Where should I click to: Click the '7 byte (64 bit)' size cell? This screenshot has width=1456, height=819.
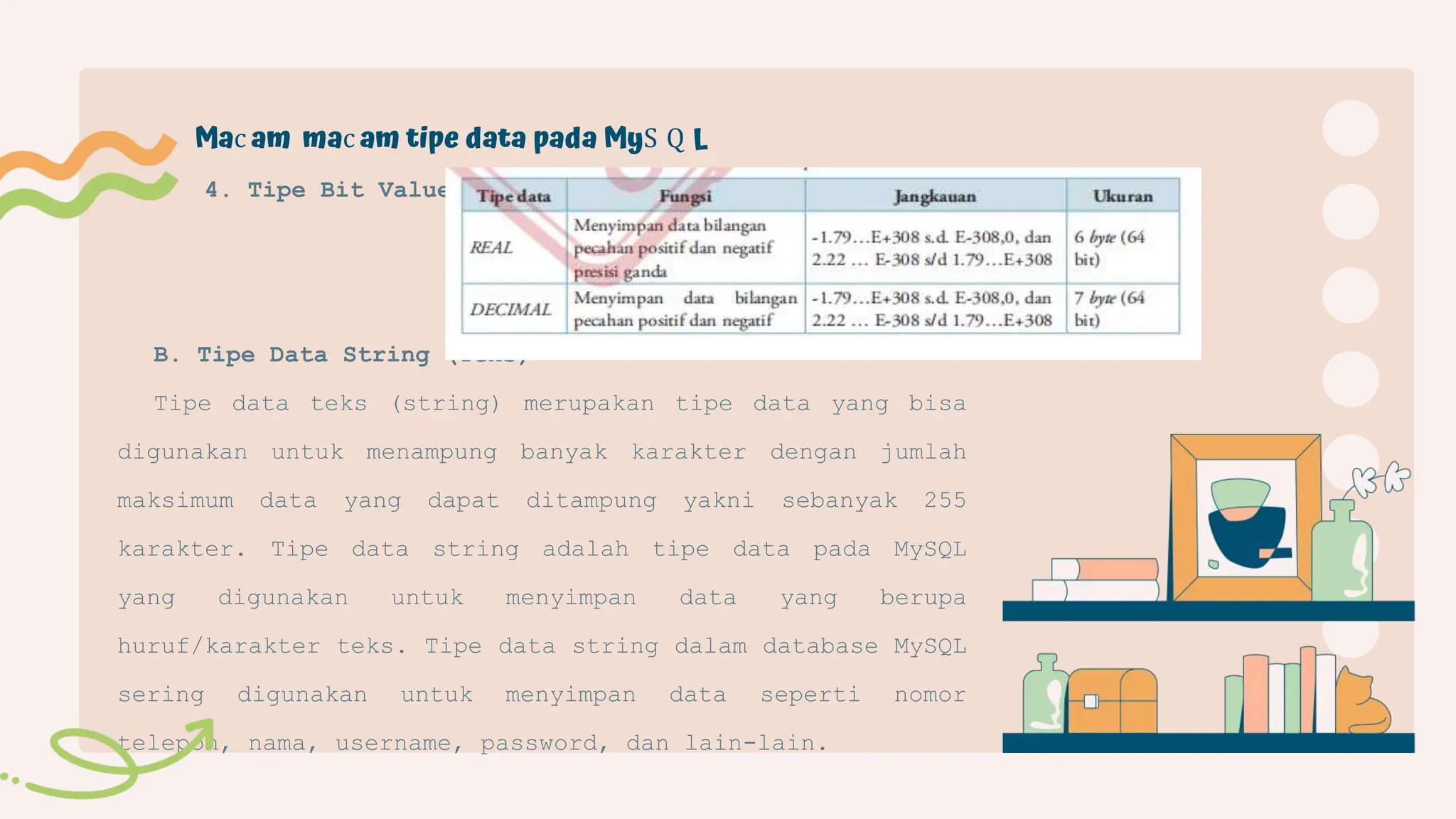[x=1123, y=309]
